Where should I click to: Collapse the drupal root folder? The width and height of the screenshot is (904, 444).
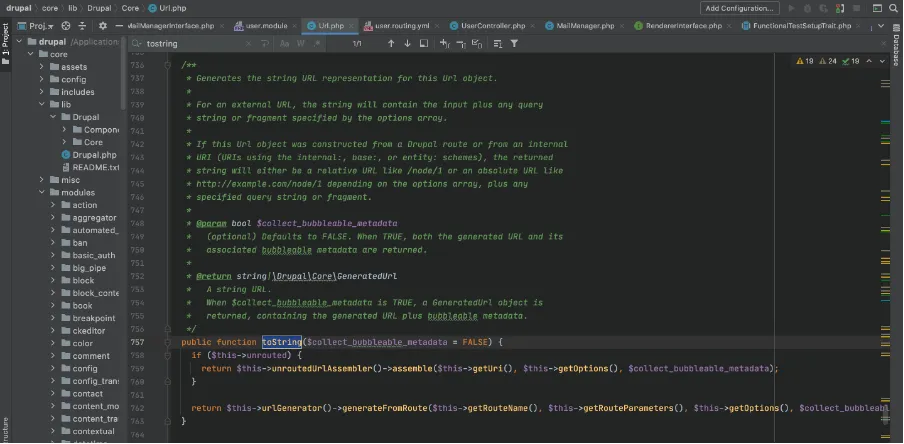[x=19, y=42]
